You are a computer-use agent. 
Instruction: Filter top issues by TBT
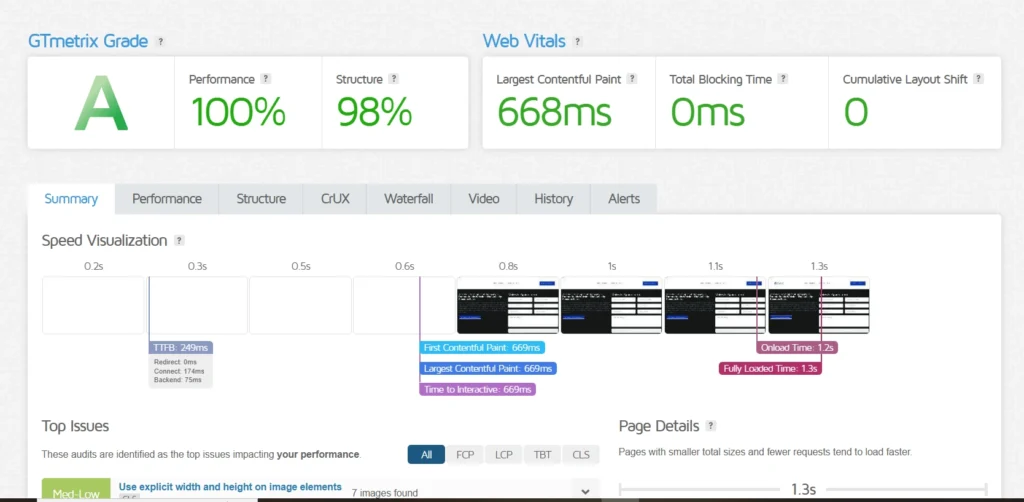pos(542,454)
